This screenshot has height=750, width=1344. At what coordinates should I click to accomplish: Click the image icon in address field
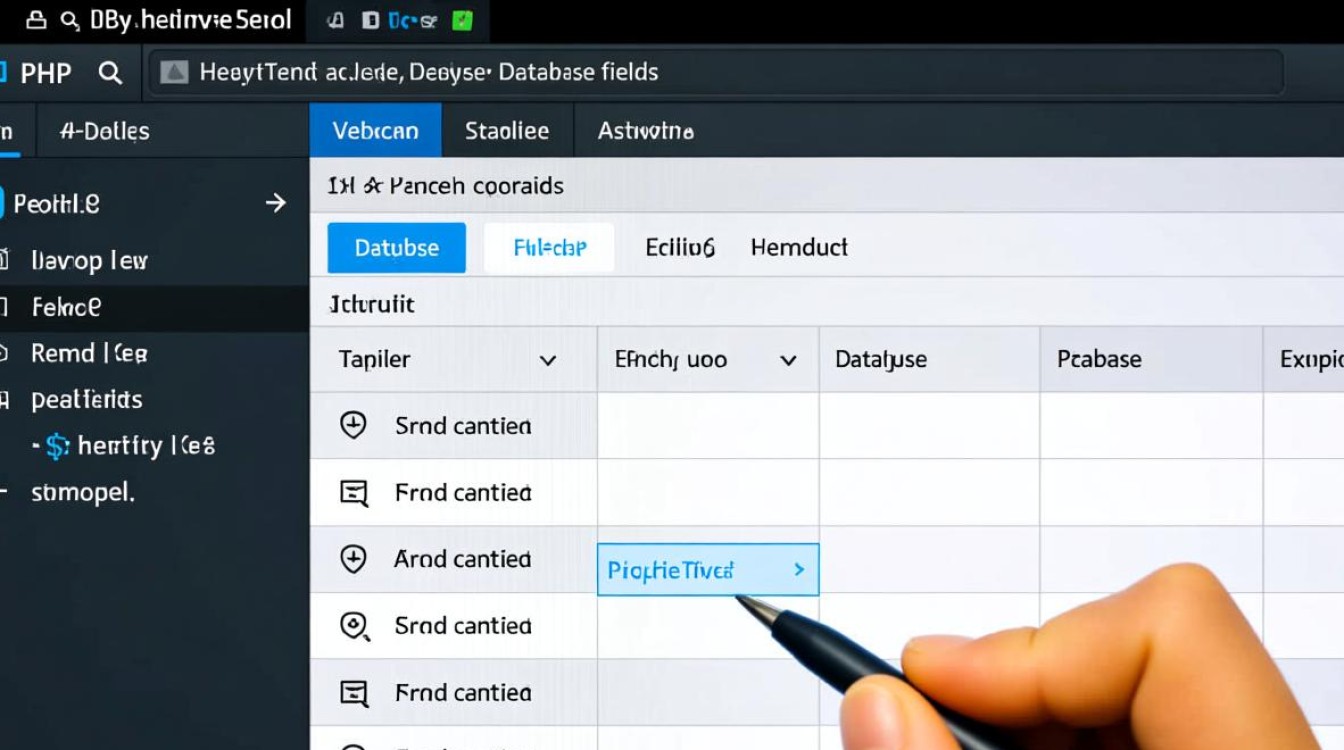click(x=174, y=72)
